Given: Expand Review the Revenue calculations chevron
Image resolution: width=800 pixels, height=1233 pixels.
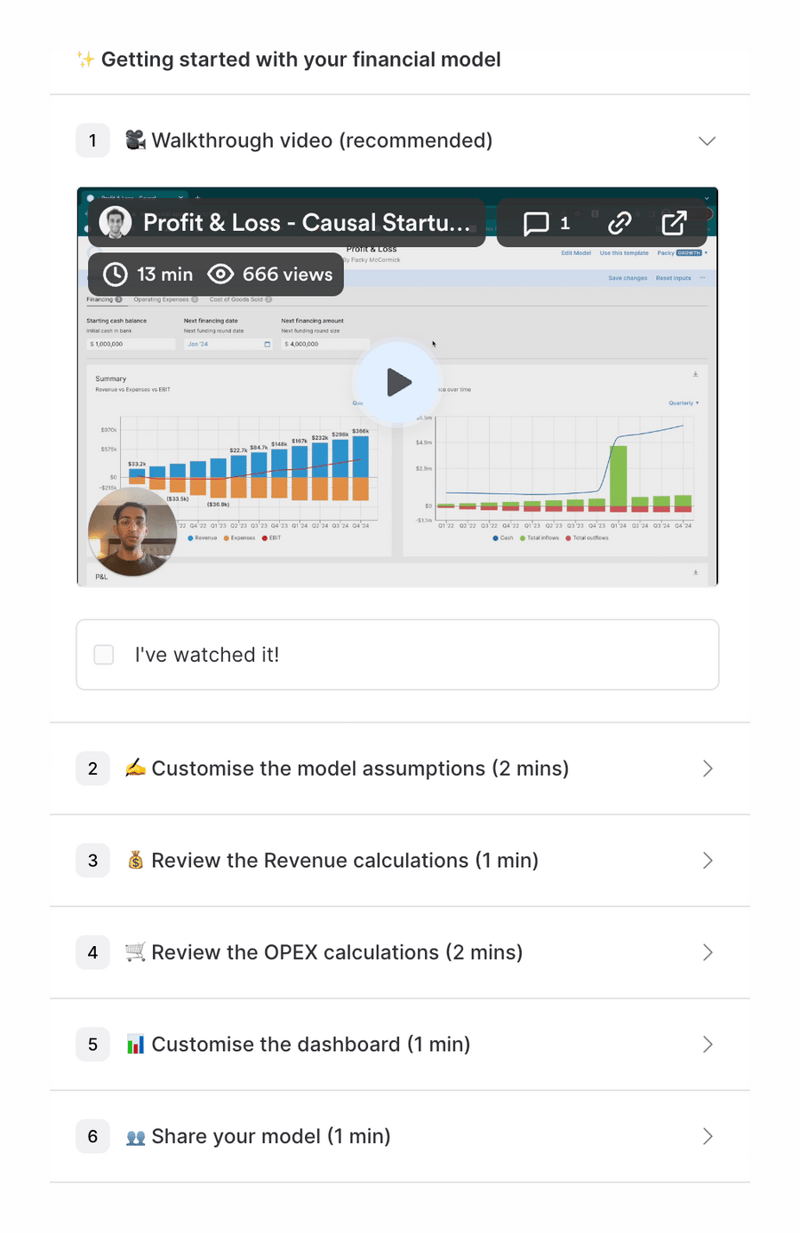Looking at the screenshot, I should pyautogui.click(x=707, y=861).
